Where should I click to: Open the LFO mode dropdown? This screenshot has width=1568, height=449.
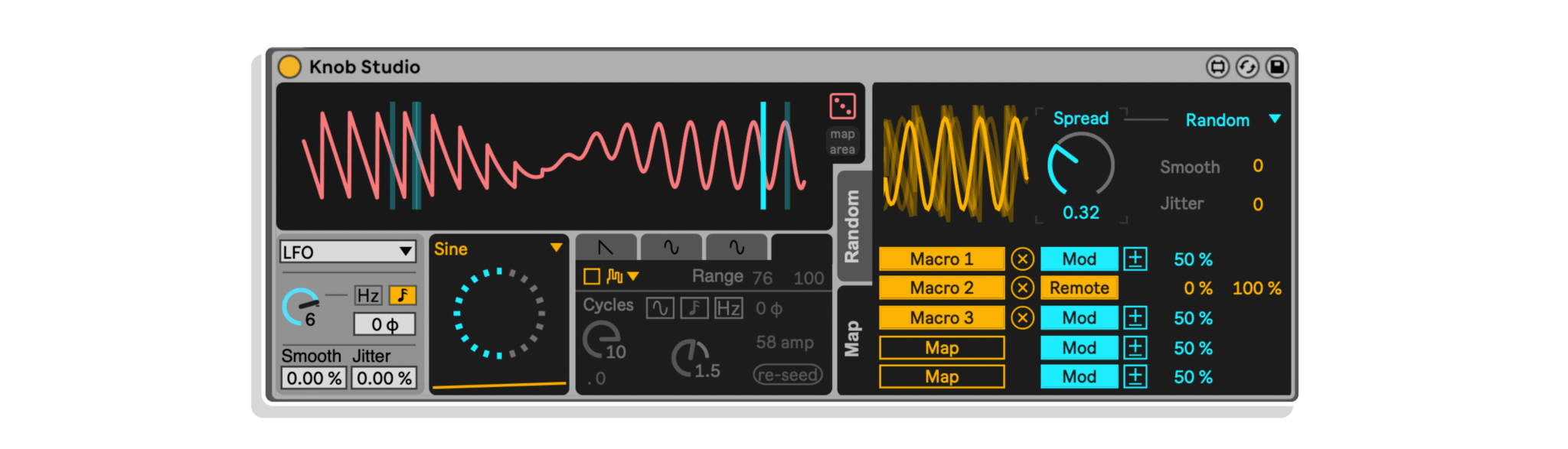(x=348, y=252)
